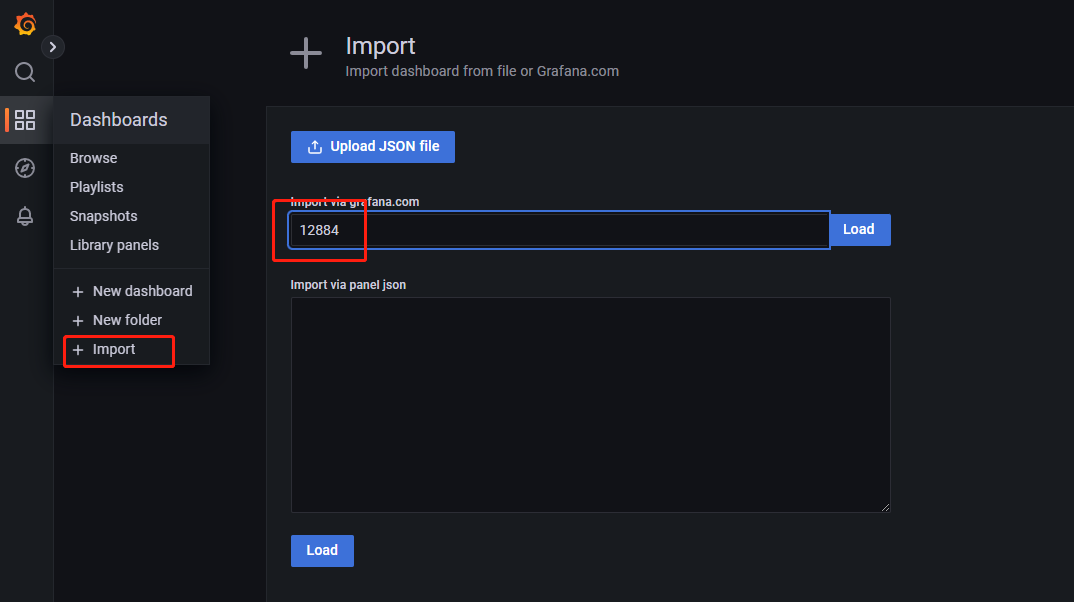
Task: Select Library panels menu item
Action: 114,245
